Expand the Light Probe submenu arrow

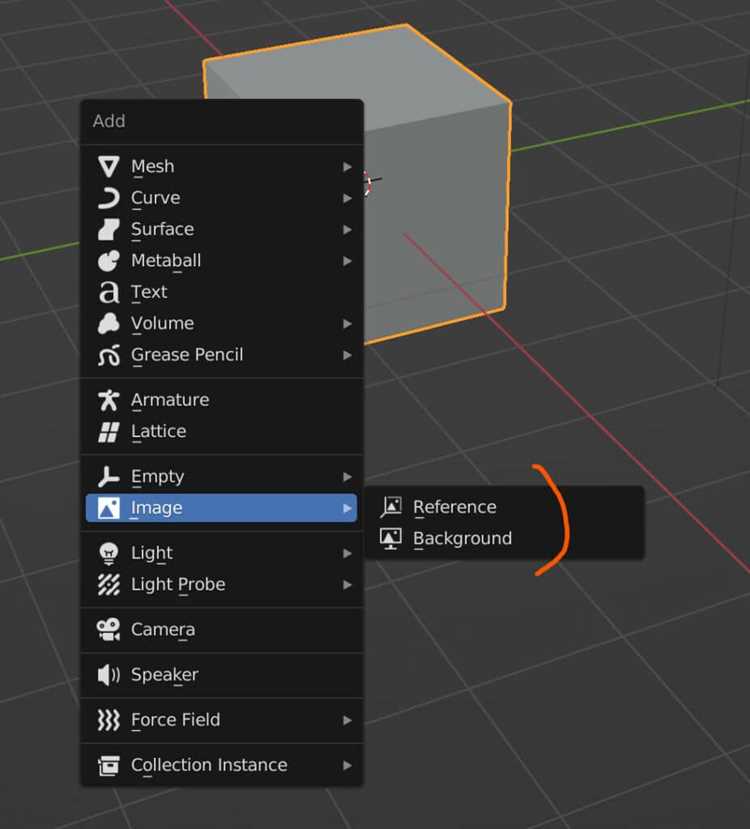[x=347, y=585]
